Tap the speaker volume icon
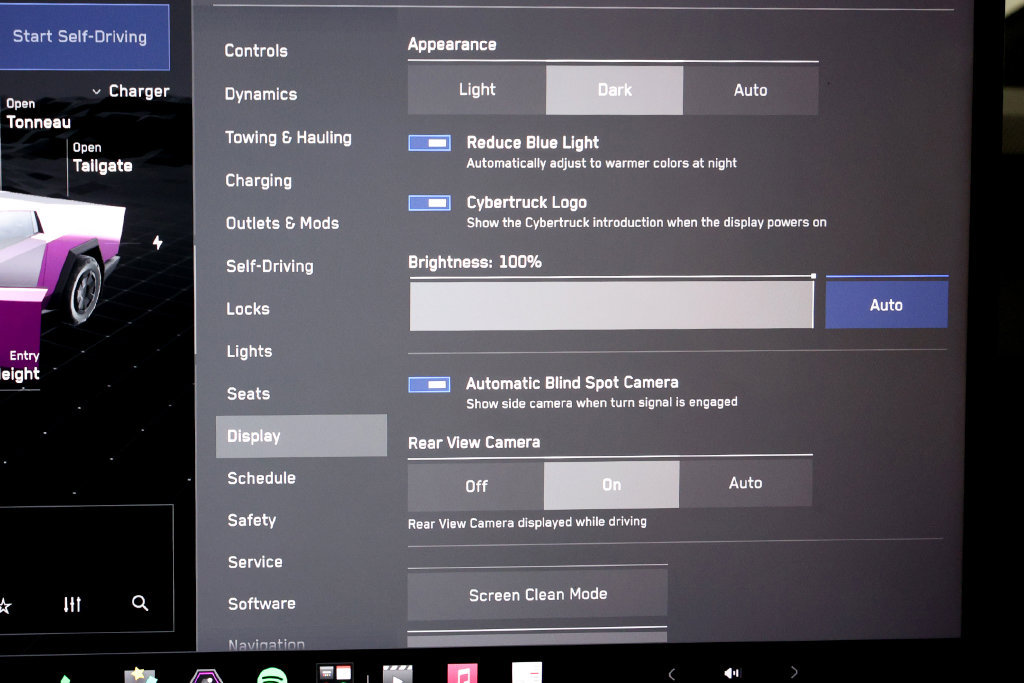 pyautogui.click(x=731, y=673)
